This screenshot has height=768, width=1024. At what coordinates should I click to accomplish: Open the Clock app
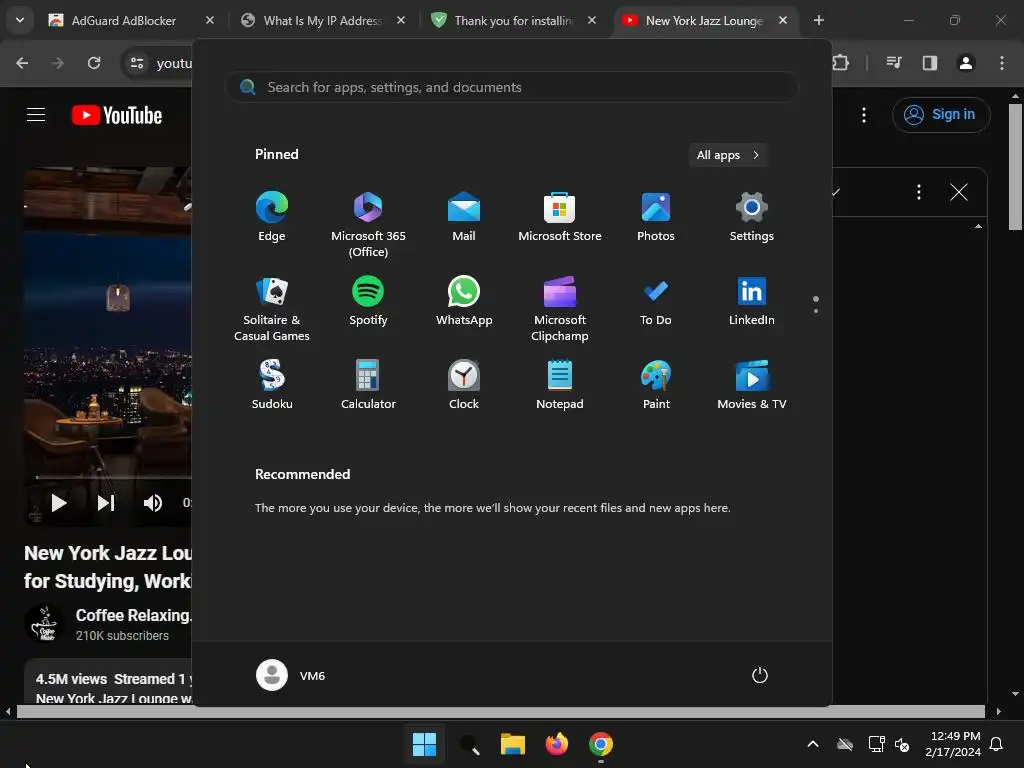coord(464,385)
